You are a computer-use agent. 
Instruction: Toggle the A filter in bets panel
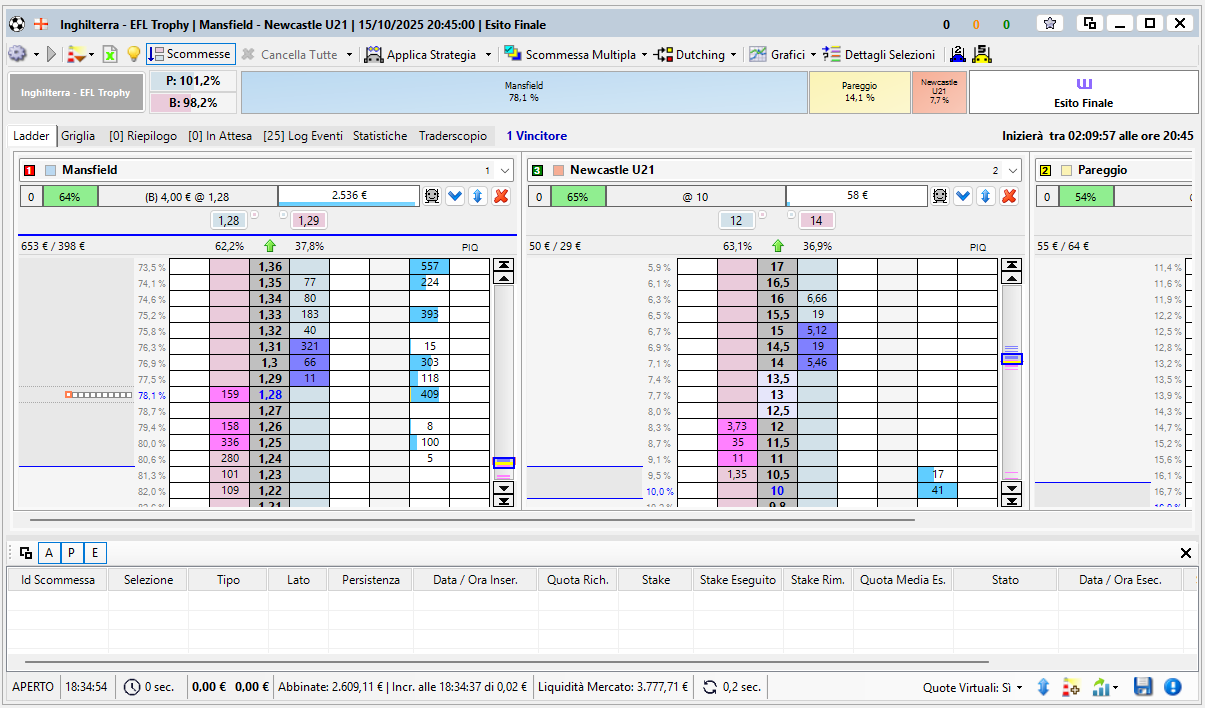pyautogui.click(x=49, y=553)
